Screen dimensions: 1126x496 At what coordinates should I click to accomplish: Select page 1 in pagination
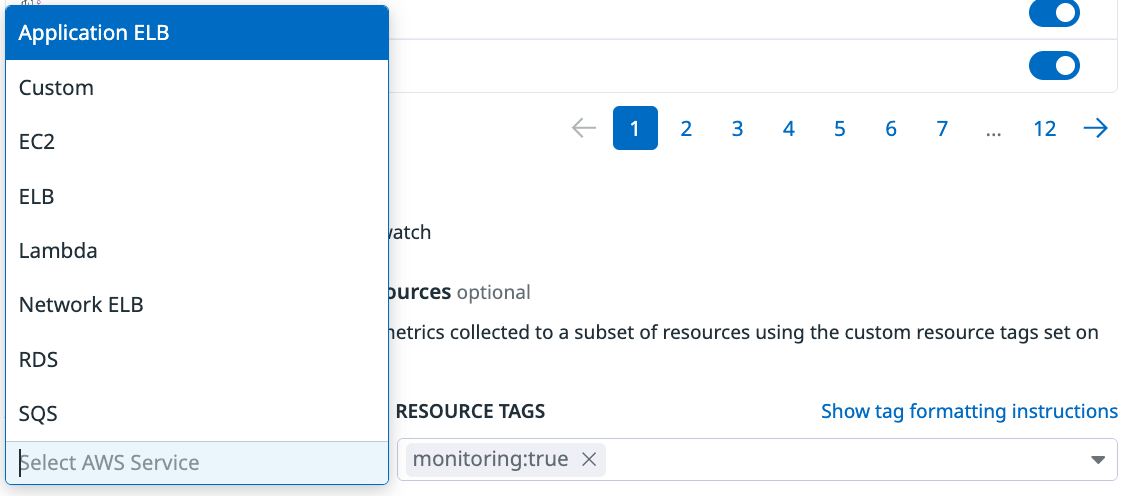pyautogui.click(x=635, y=128)
